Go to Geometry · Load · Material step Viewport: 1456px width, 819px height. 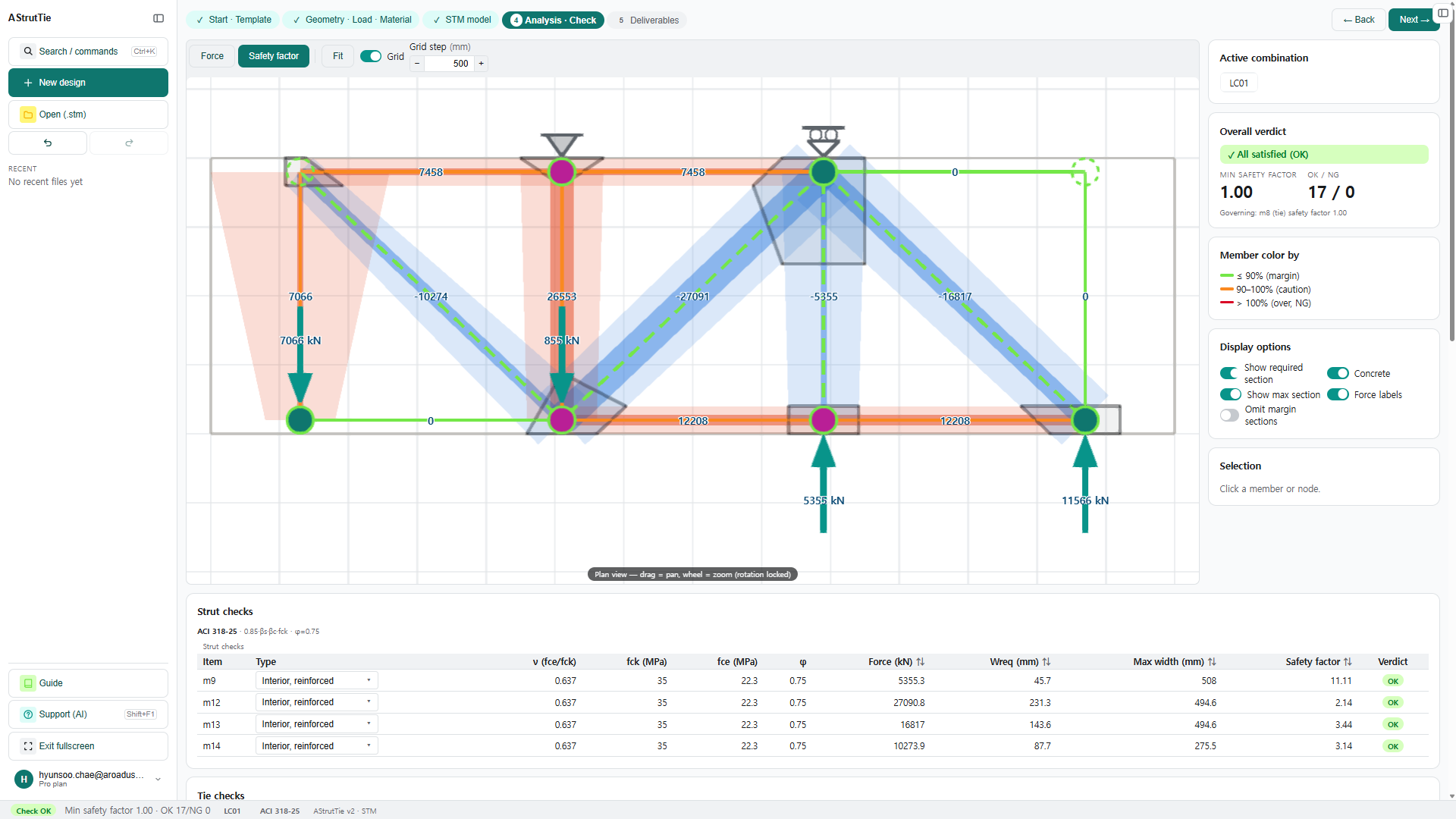352,20
